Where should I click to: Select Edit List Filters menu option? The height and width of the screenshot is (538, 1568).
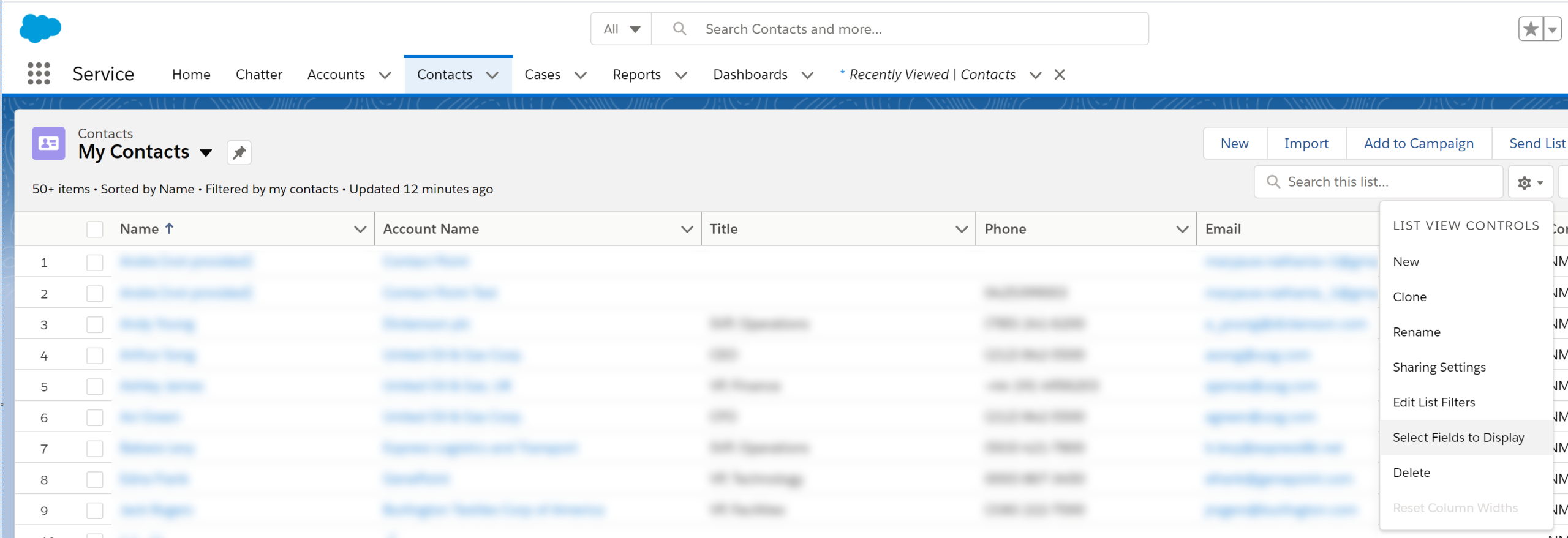coord(1433,402)
